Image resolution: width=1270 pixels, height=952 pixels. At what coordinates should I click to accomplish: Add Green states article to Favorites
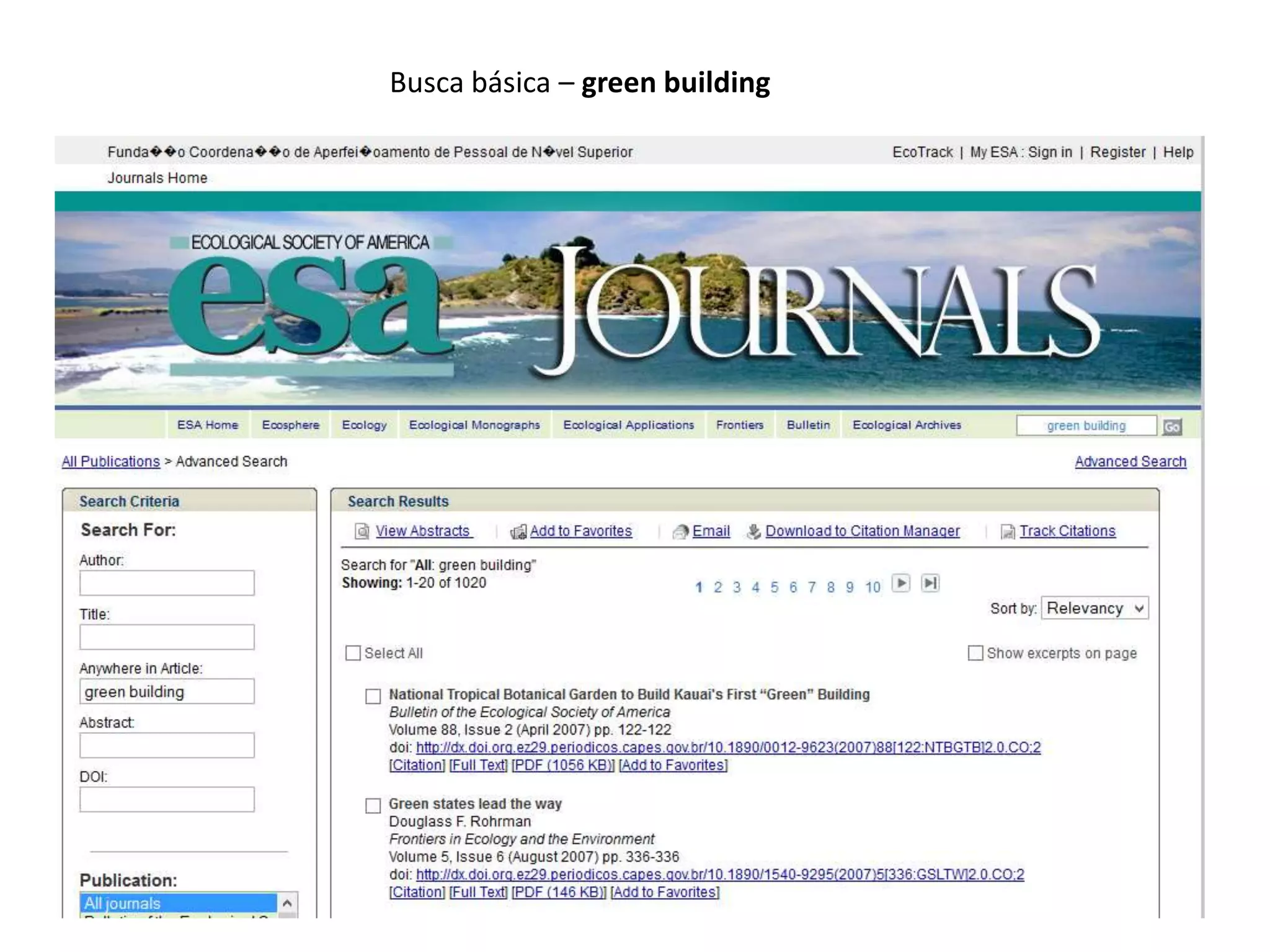[665, 892]
